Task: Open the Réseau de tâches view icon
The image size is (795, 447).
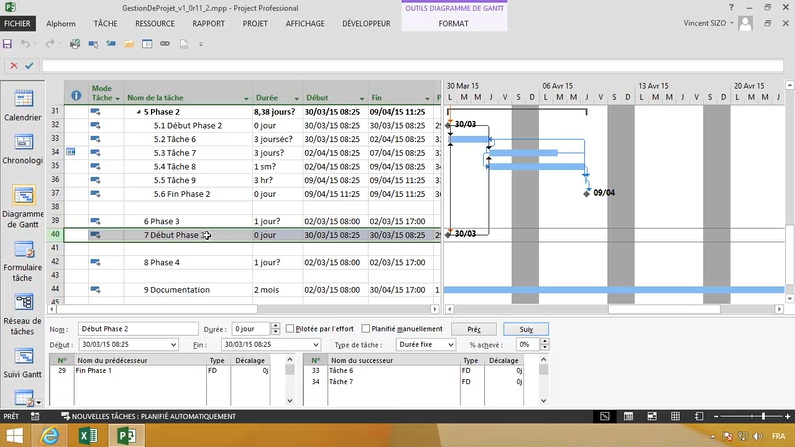Action: click(22, 303)
